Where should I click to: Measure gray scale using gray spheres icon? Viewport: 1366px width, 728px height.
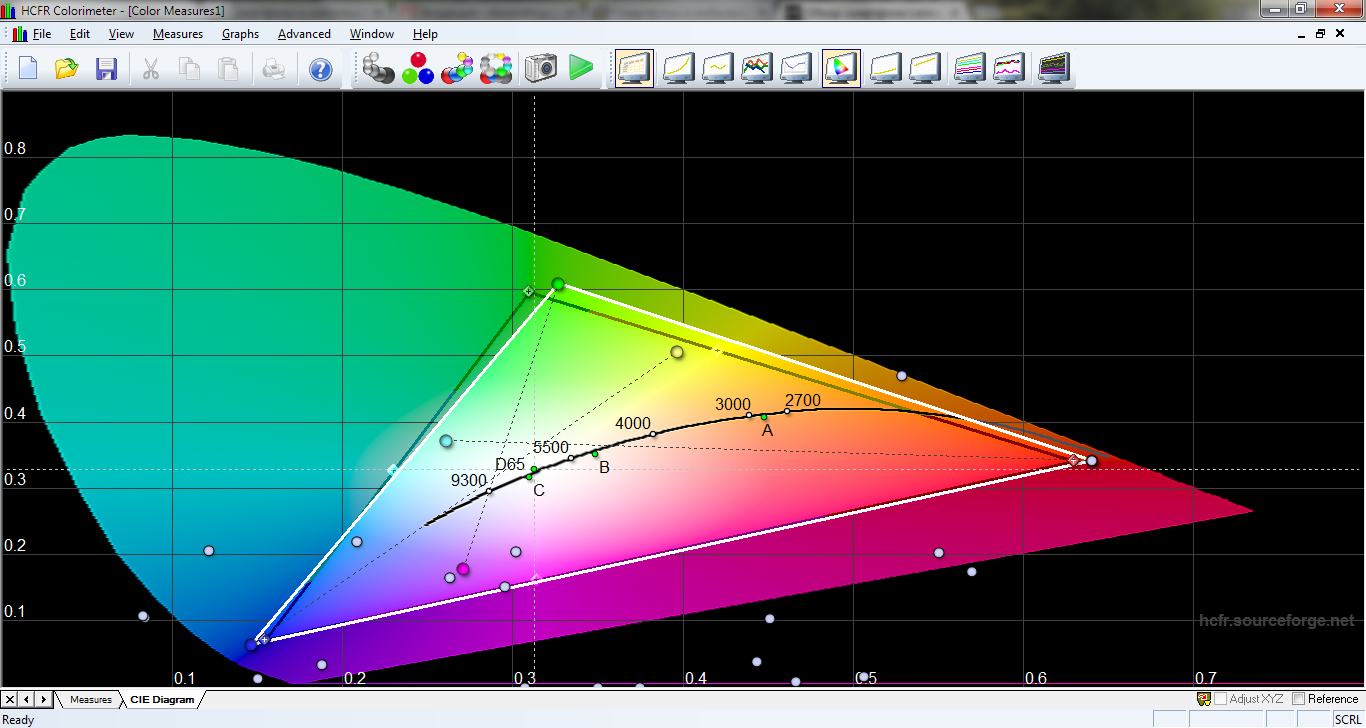click(x=379, y=69)
